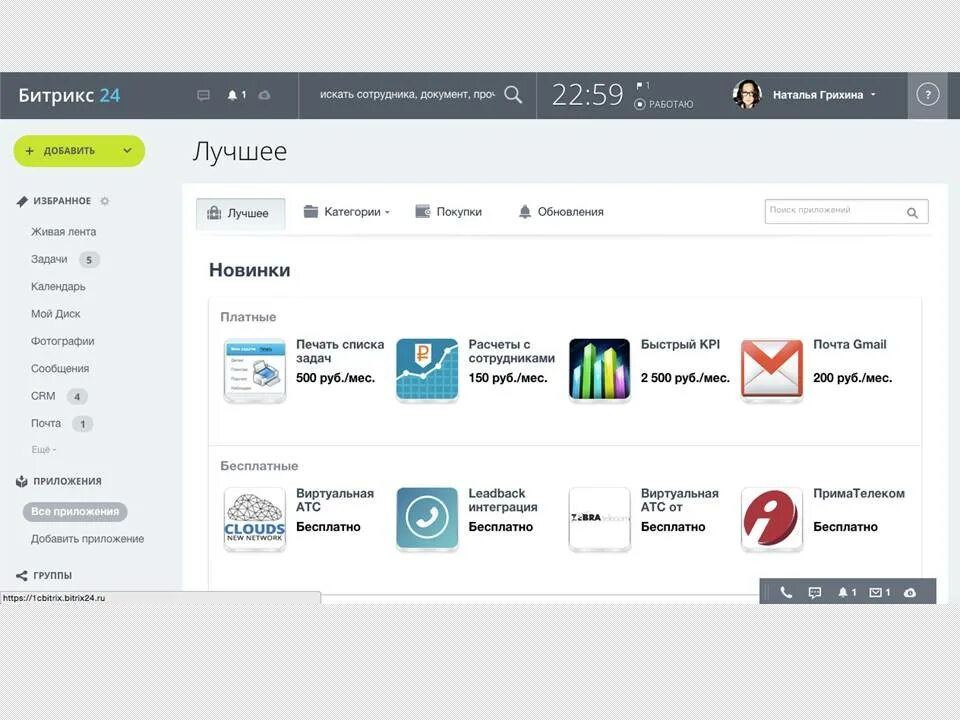The width and height of the screenshot is (960, 720).
Task: Open Фотографии in sidebar
Action: pyautogui.click(x=62, y=341)
